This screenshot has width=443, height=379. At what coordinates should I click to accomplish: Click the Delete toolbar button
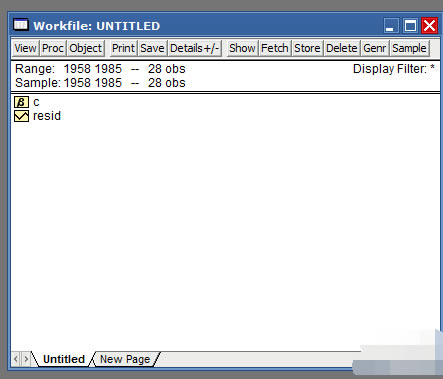[x=342, y=48]
